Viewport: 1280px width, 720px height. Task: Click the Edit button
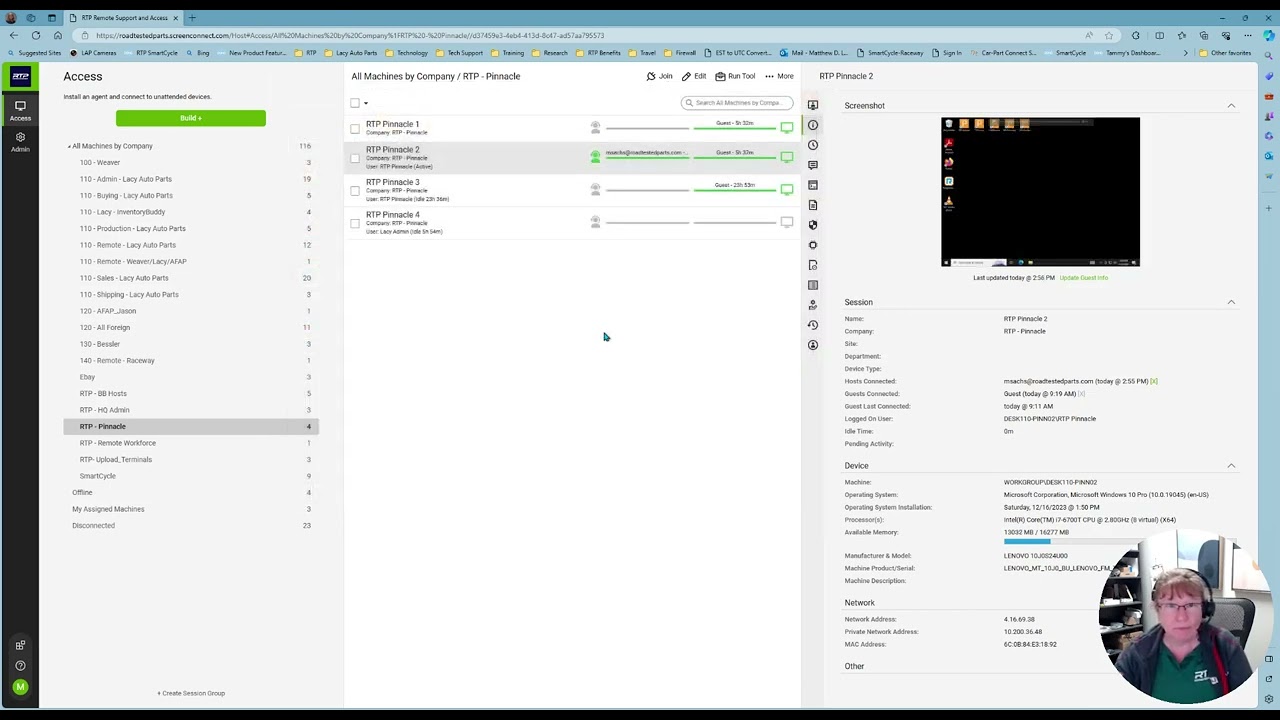pos(694,76)
